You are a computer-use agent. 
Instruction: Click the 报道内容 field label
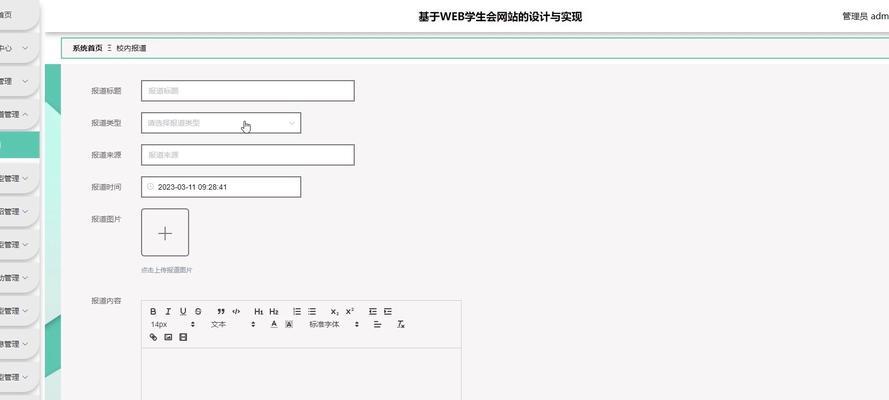click(x=106, y=301)
